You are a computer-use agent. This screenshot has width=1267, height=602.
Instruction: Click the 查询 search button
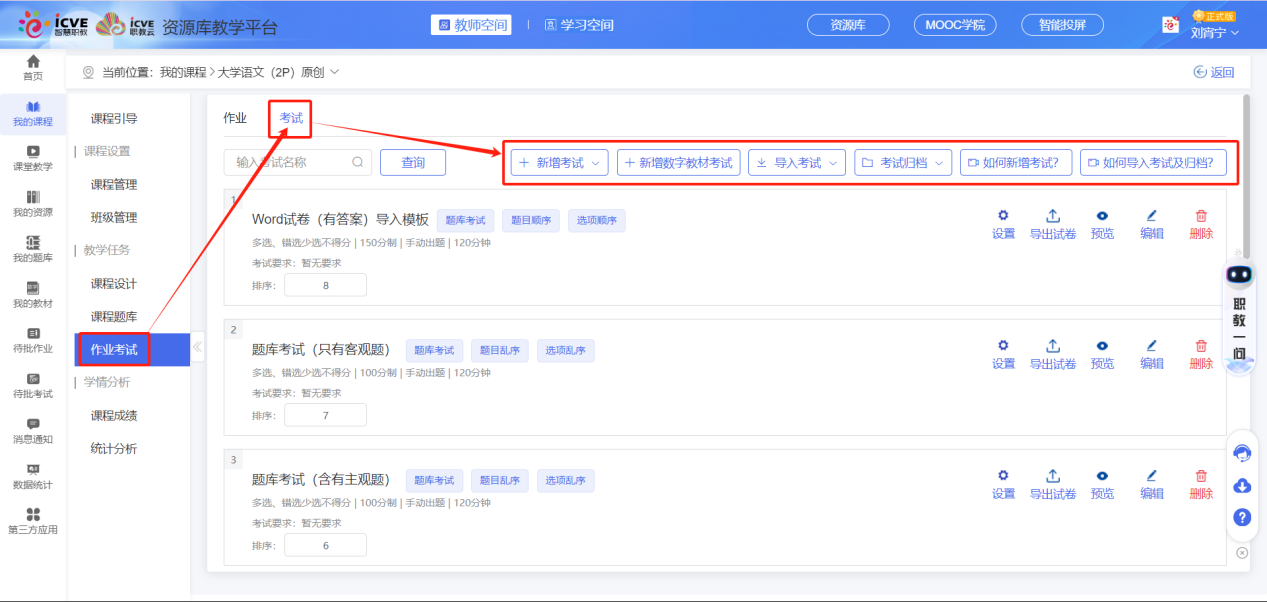pyautogui.click(x=412, y=162)
